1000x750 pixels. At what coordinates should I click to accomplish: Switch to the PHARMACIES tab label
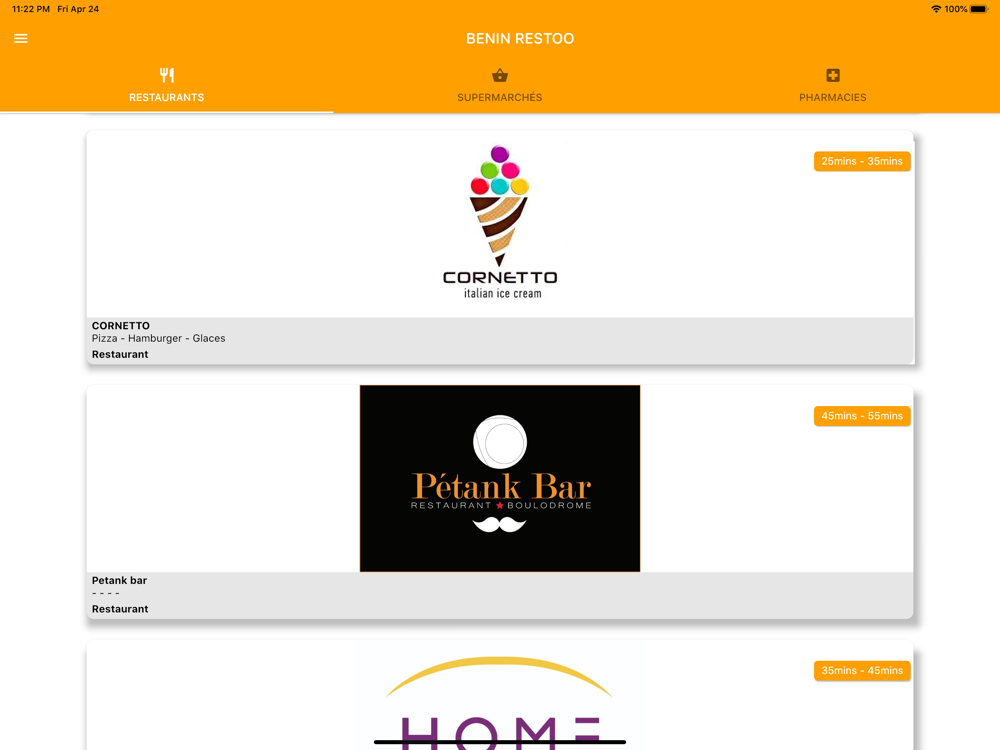coord(833,98)
